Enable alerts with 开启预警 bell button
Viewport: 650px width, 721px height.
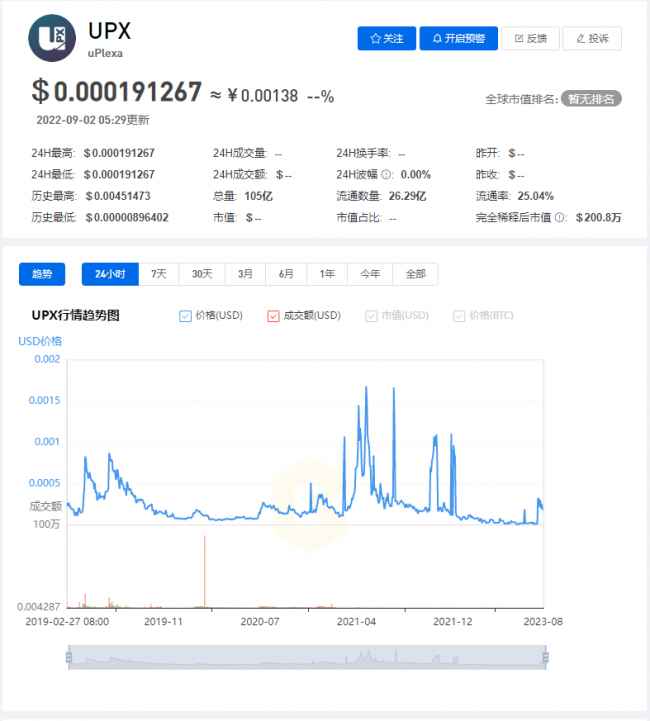[458, 38]
